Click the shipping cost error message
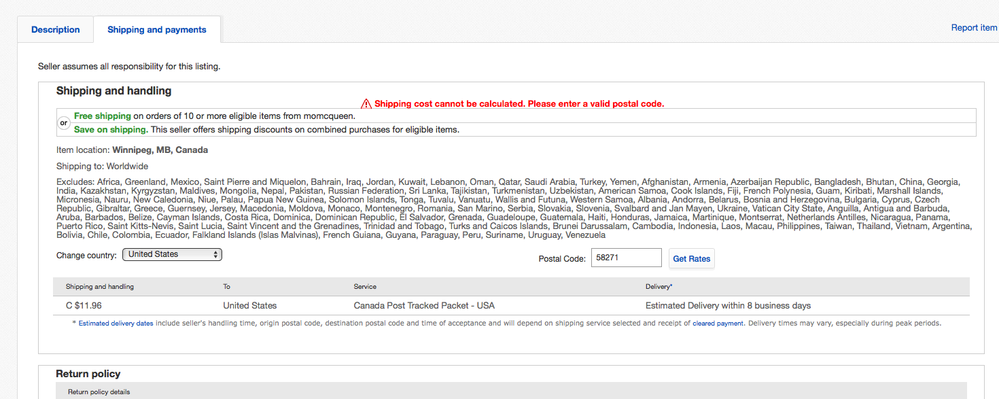This screenshot has height=399, width=999. tap(519, 103)
